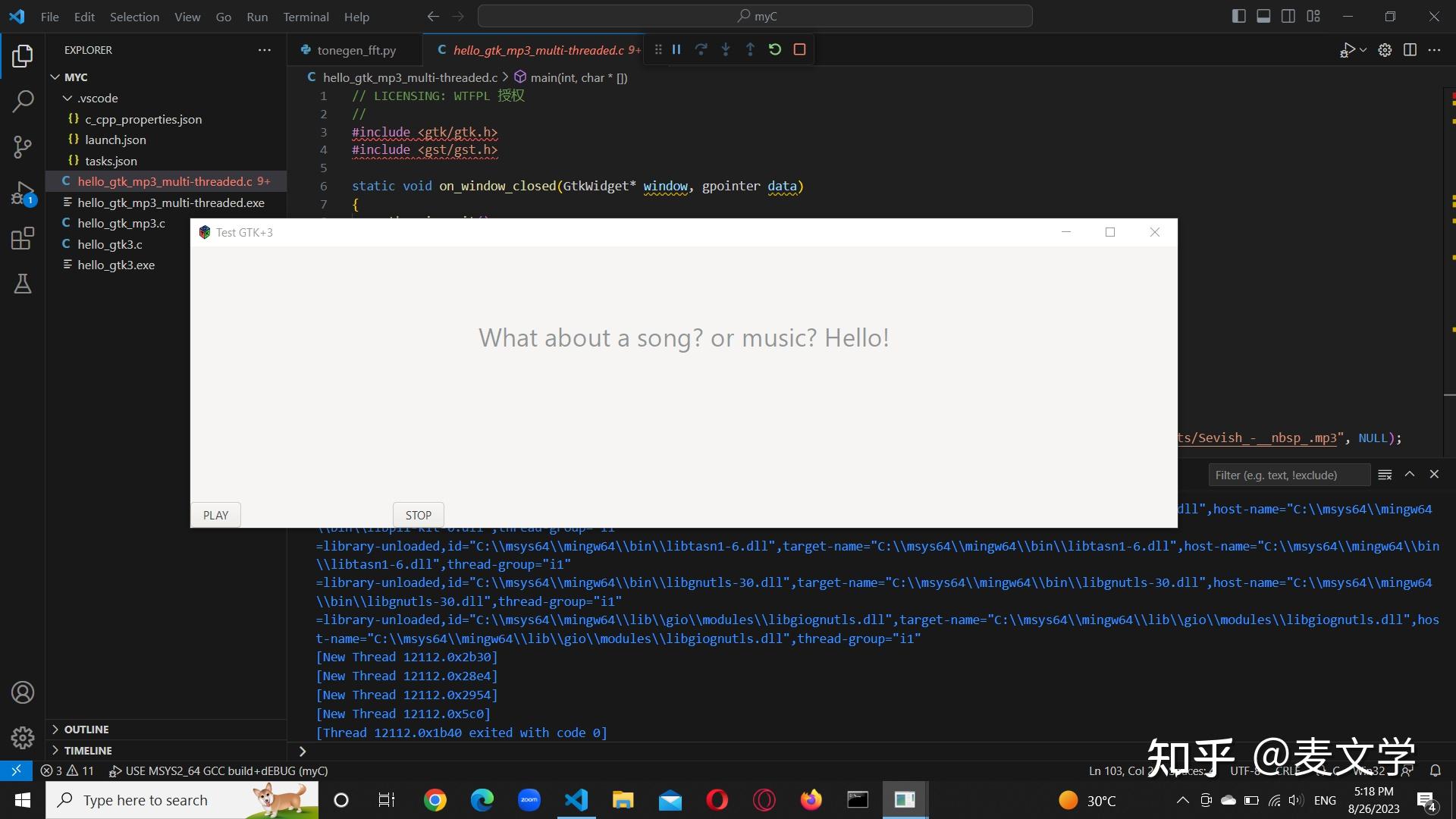
Task: Click the step-out debug icon
Action: 749,49
